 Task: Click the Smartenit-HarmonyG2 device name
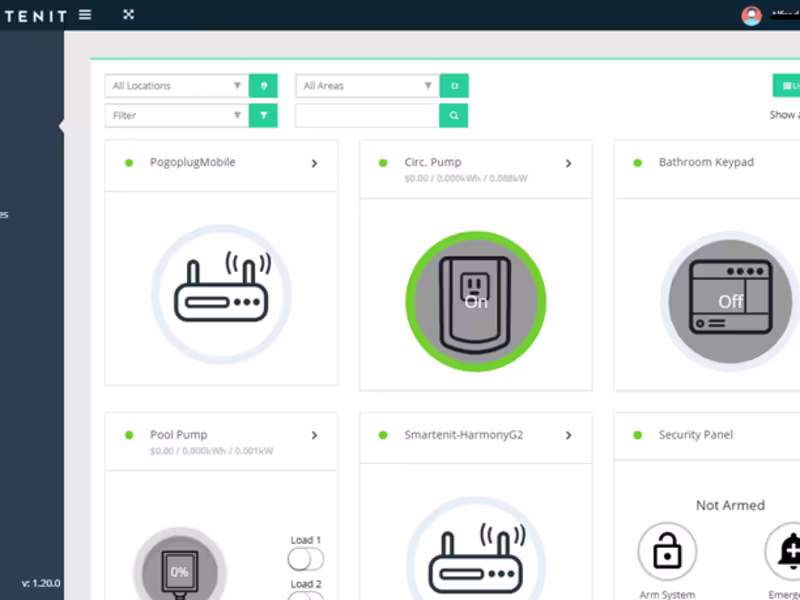[x=464, y=435]
